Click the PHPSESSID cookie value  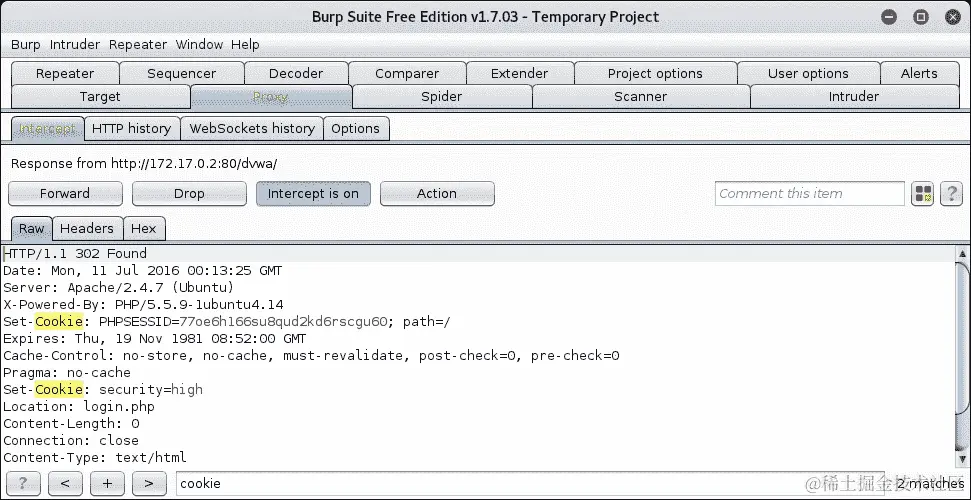tap(284, 322)
